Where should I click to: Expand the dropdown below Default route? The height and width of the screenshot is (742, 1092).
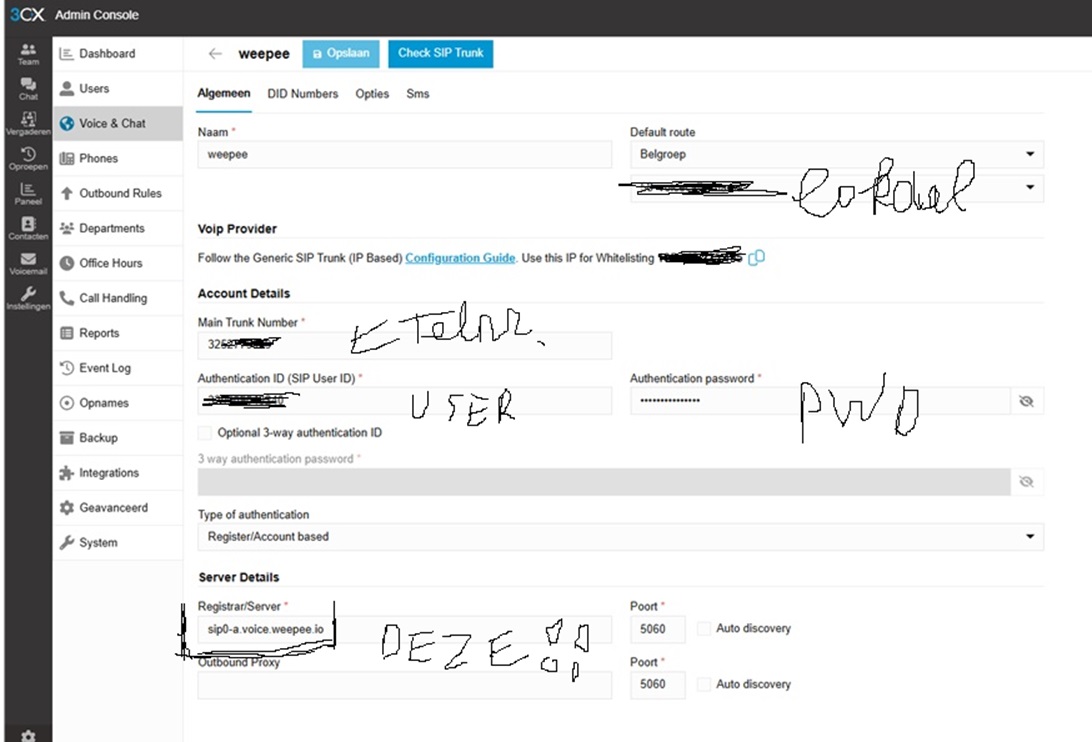(836, 187)
